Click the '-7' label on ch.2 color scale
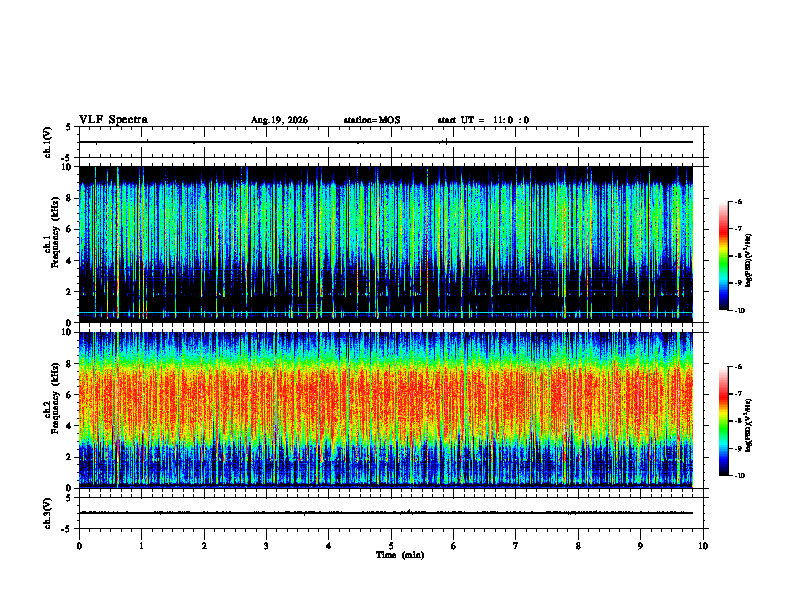Screen dimensions: 792x612 (x=738, y=394)
